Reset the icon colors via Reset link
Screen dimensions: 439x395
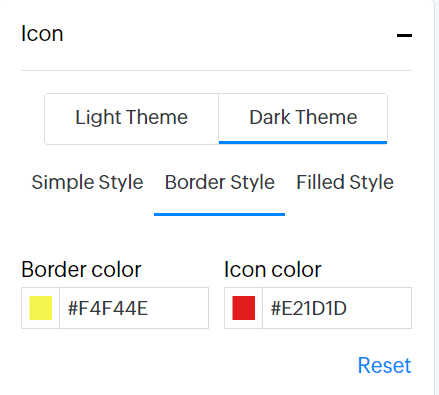(x=384, y=365)
